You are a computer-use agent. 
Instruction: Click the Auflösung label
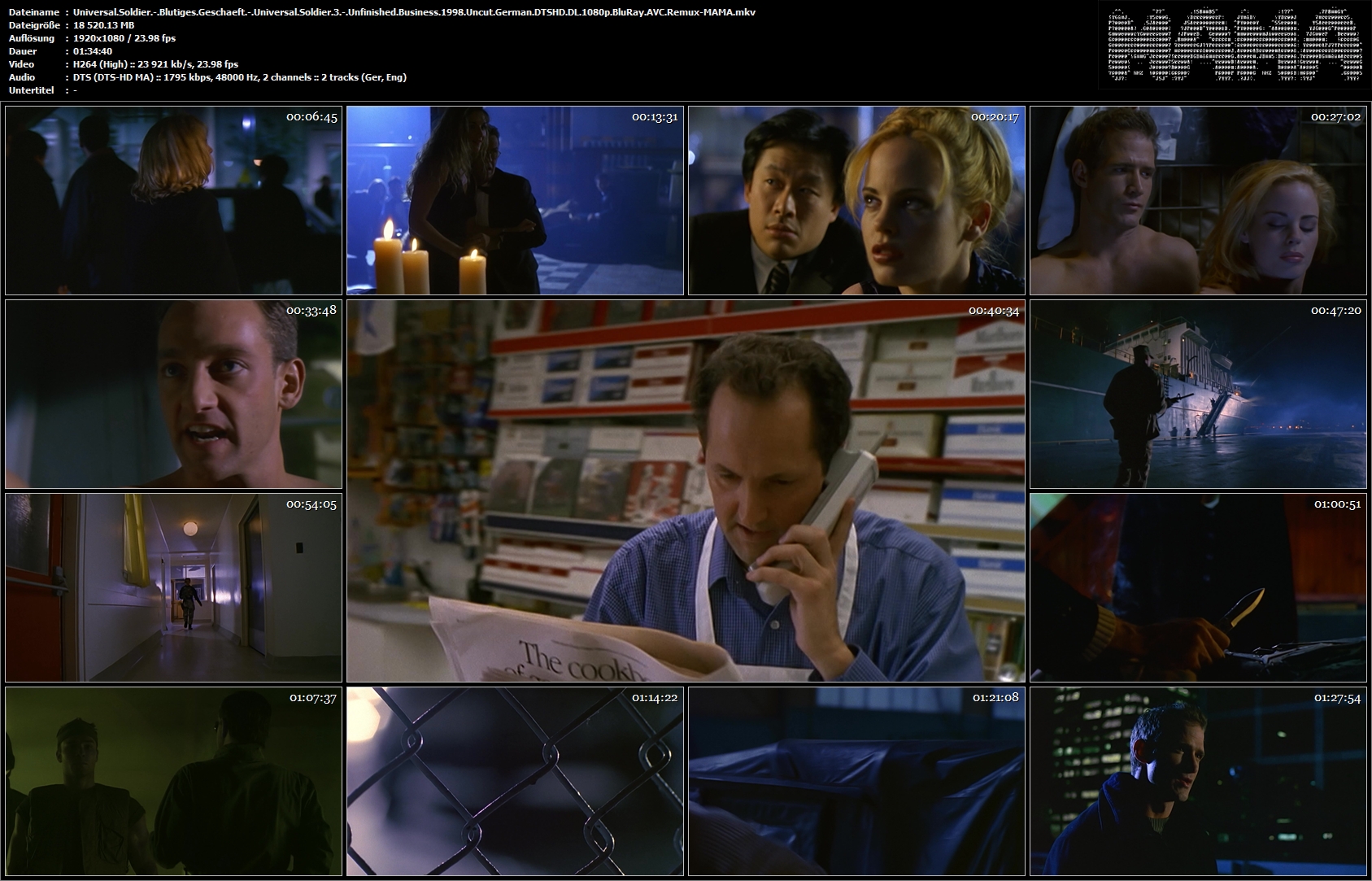coord(32,38)
